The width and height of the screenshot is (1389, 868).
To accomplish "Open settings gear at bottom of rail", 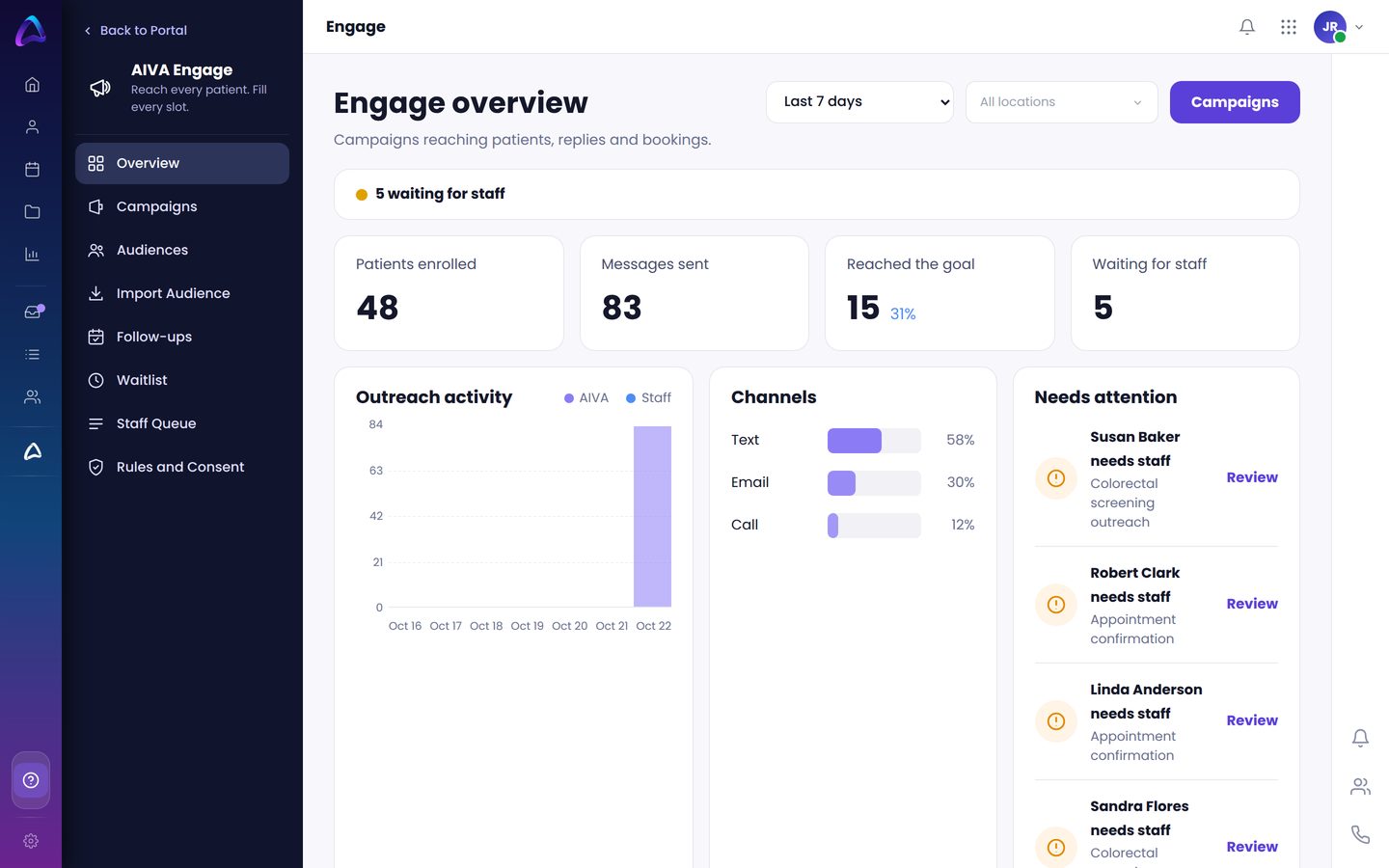I will (31, 841).
